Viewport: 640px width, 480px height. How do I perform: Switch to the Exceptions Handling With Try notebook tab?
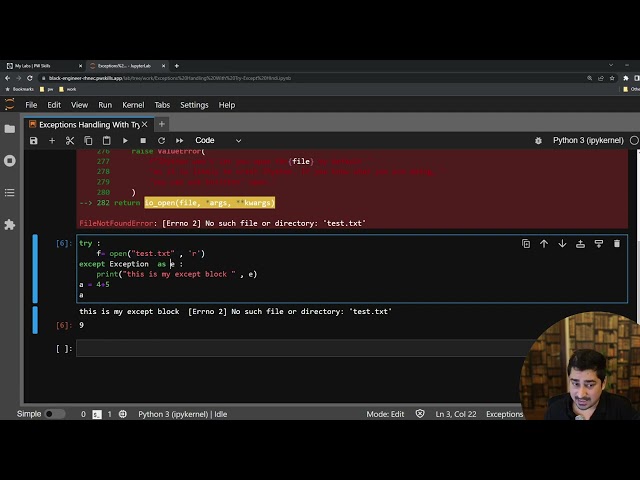pyautogui.click(x=88, y=125)
